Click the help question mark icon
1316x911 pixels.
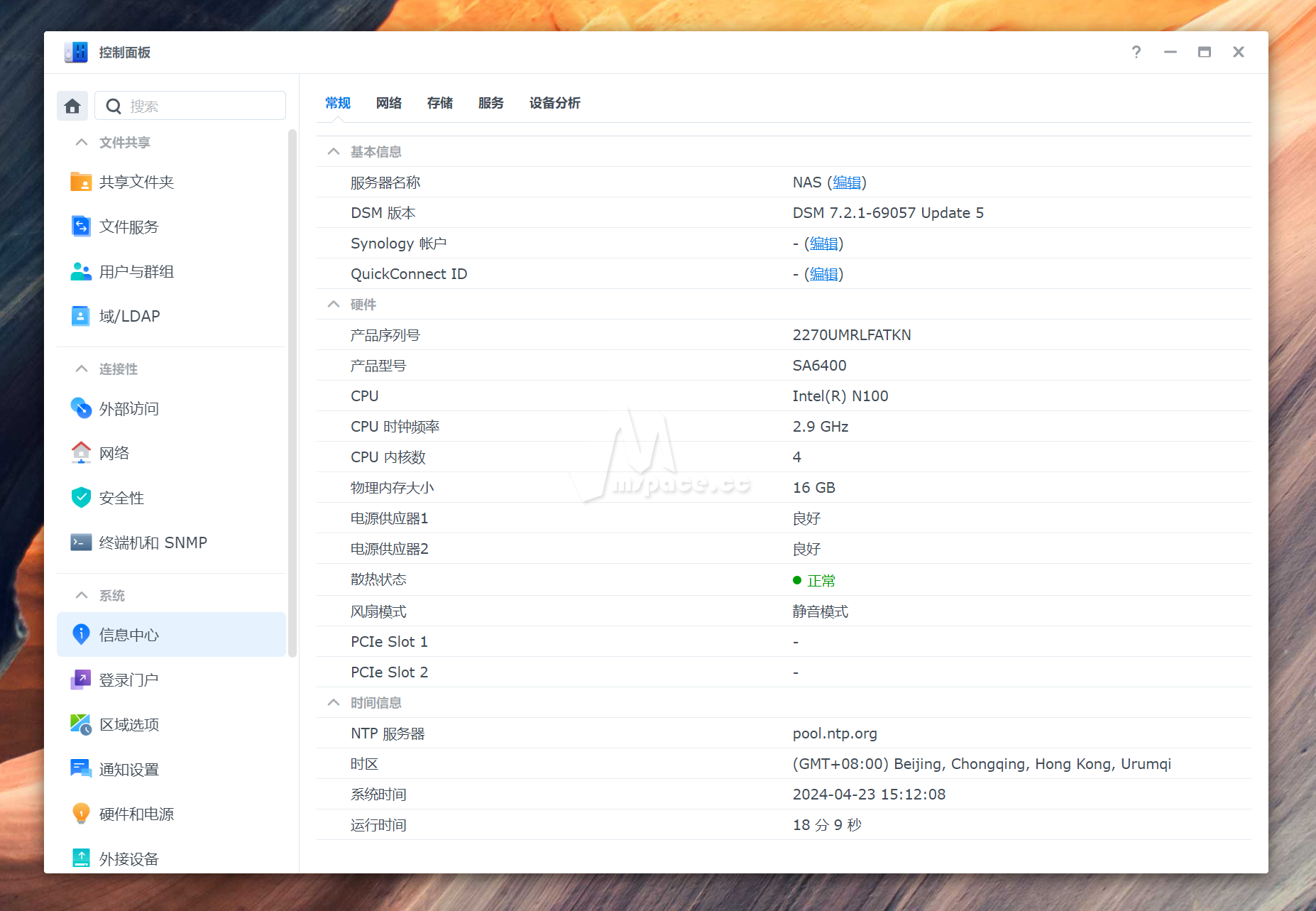(1136, 52)
